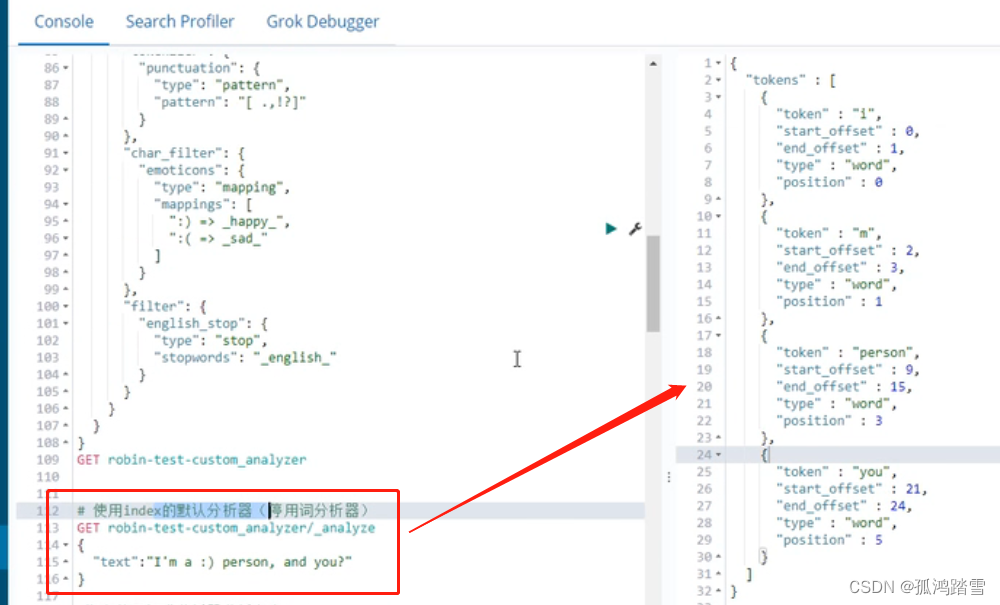
Task: Click the comment line 112 about default analyzer
Action: coord(223,511)
